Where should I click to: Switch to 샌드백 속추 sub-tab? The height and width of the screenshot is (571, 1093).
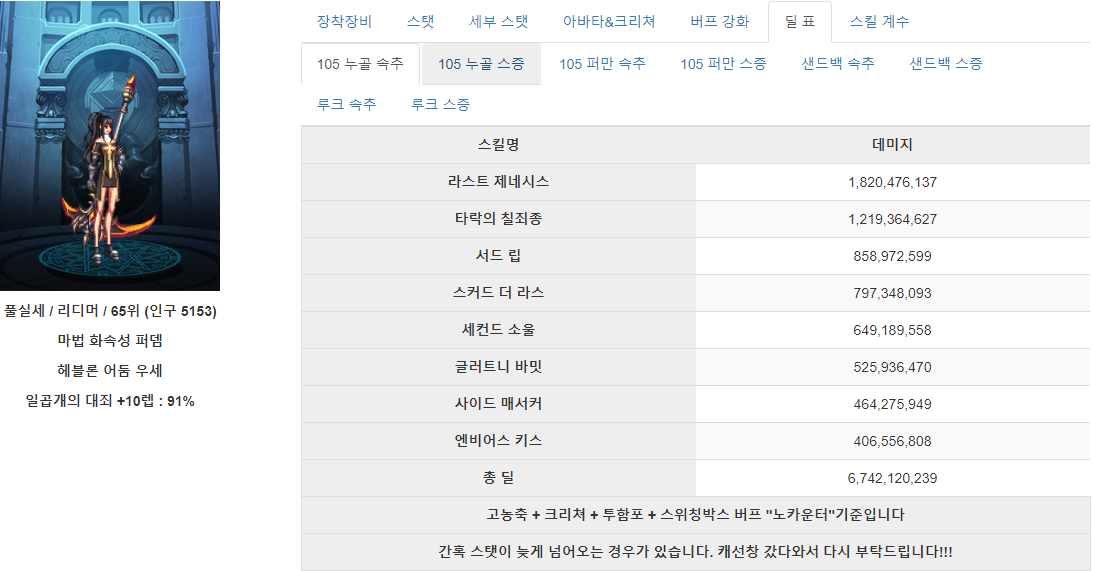838,64
